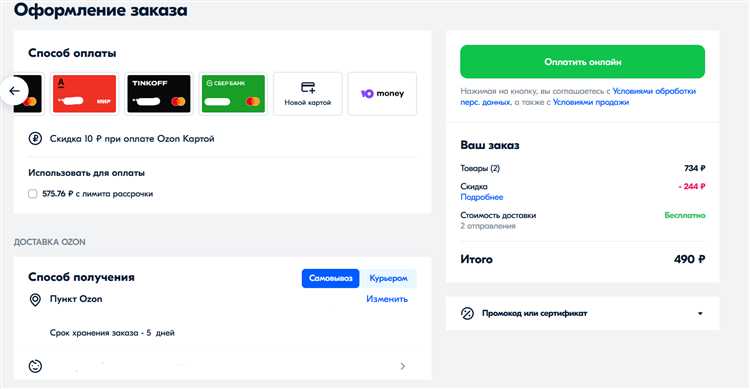
Task: Click the '734 ₽' goods price
Action: click(x=695, y=168)
